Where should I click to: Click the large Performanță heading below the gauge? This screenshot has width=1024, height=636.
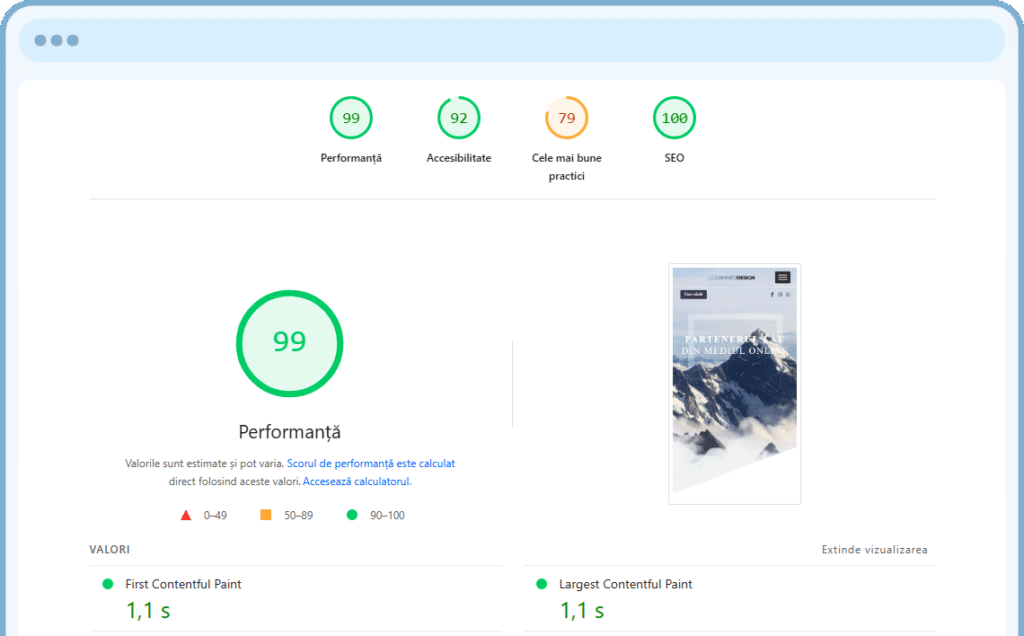[289, 432]
